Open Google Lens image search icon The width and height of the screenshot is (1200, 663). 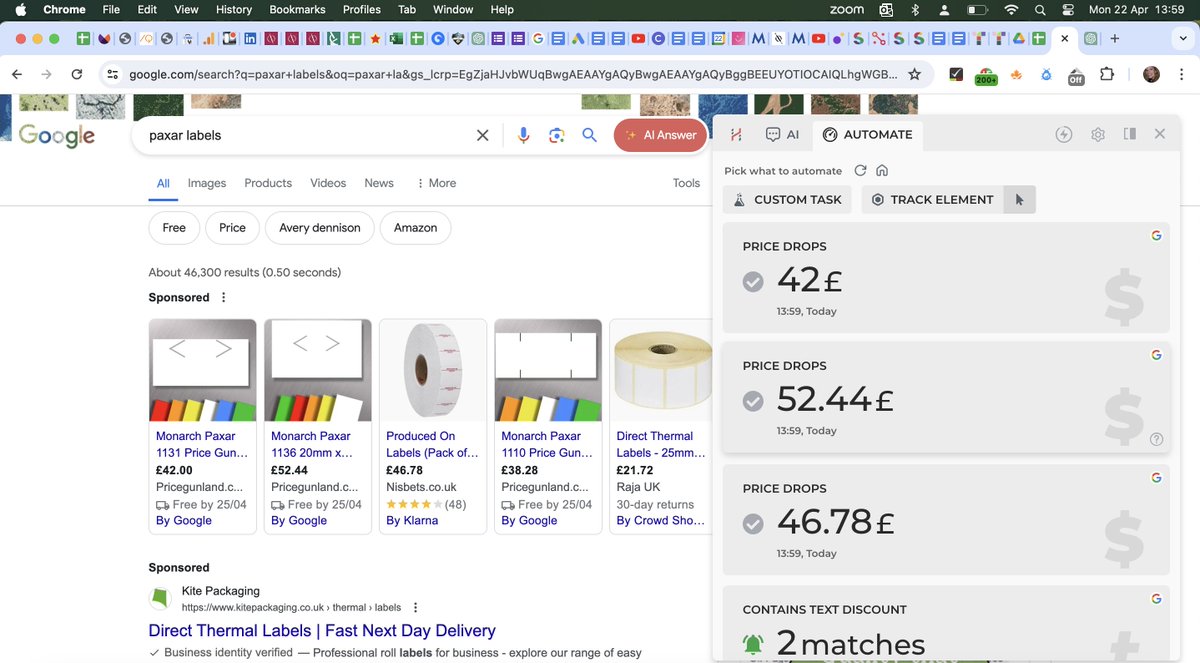tap(557, 135)
